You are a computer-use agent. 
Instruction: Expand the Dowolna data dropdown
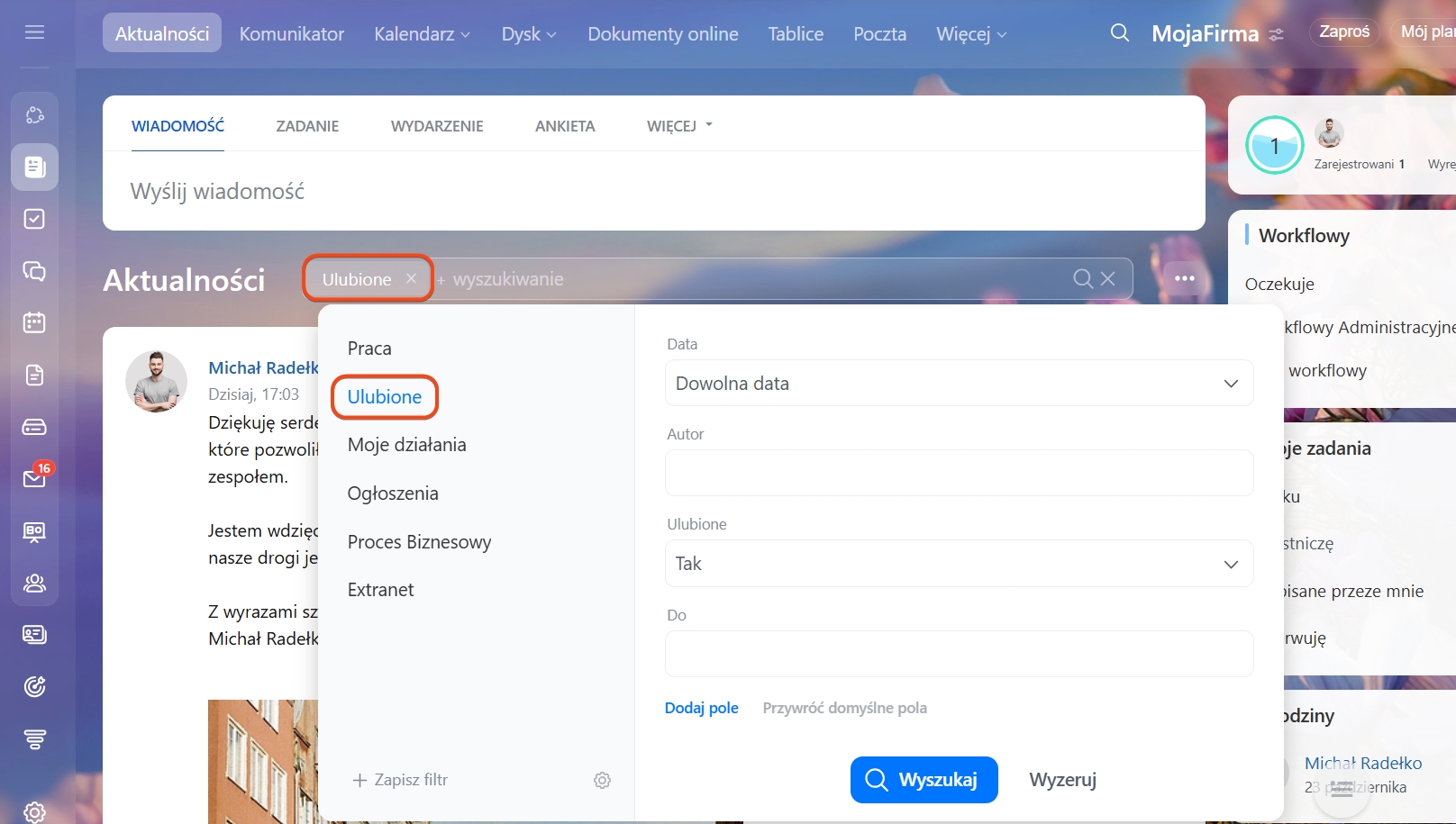click(959, 384)
